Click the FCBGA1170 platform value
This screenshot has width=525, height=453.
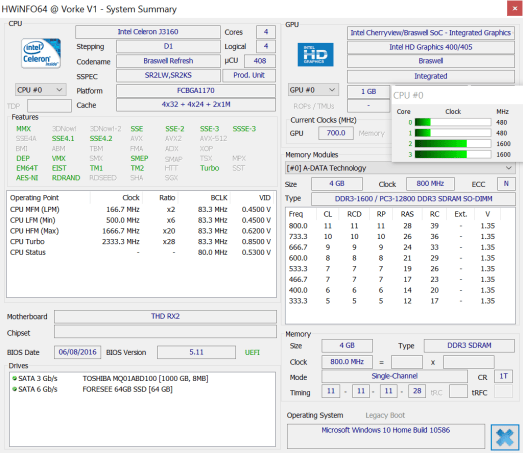[196, 90]
